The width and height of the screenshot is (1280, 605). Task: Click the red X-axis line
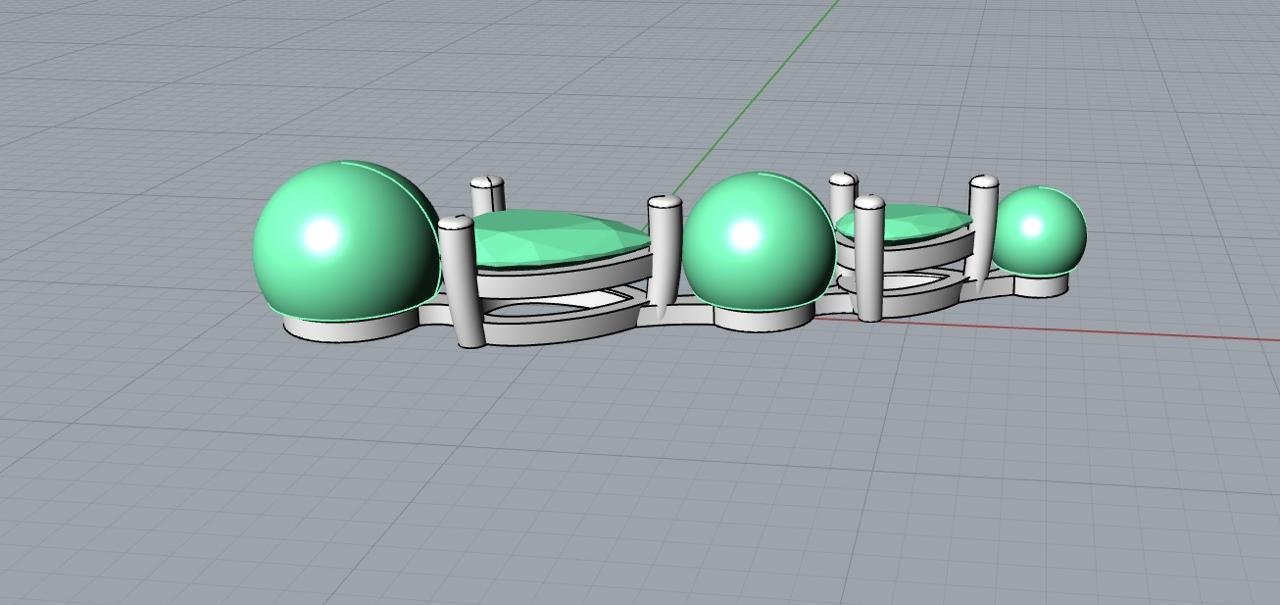click(x=1100, y=331)
